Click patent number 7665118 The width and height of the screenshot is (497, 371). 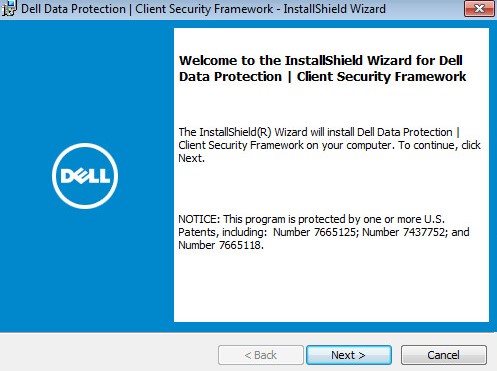tap(241, 245)
